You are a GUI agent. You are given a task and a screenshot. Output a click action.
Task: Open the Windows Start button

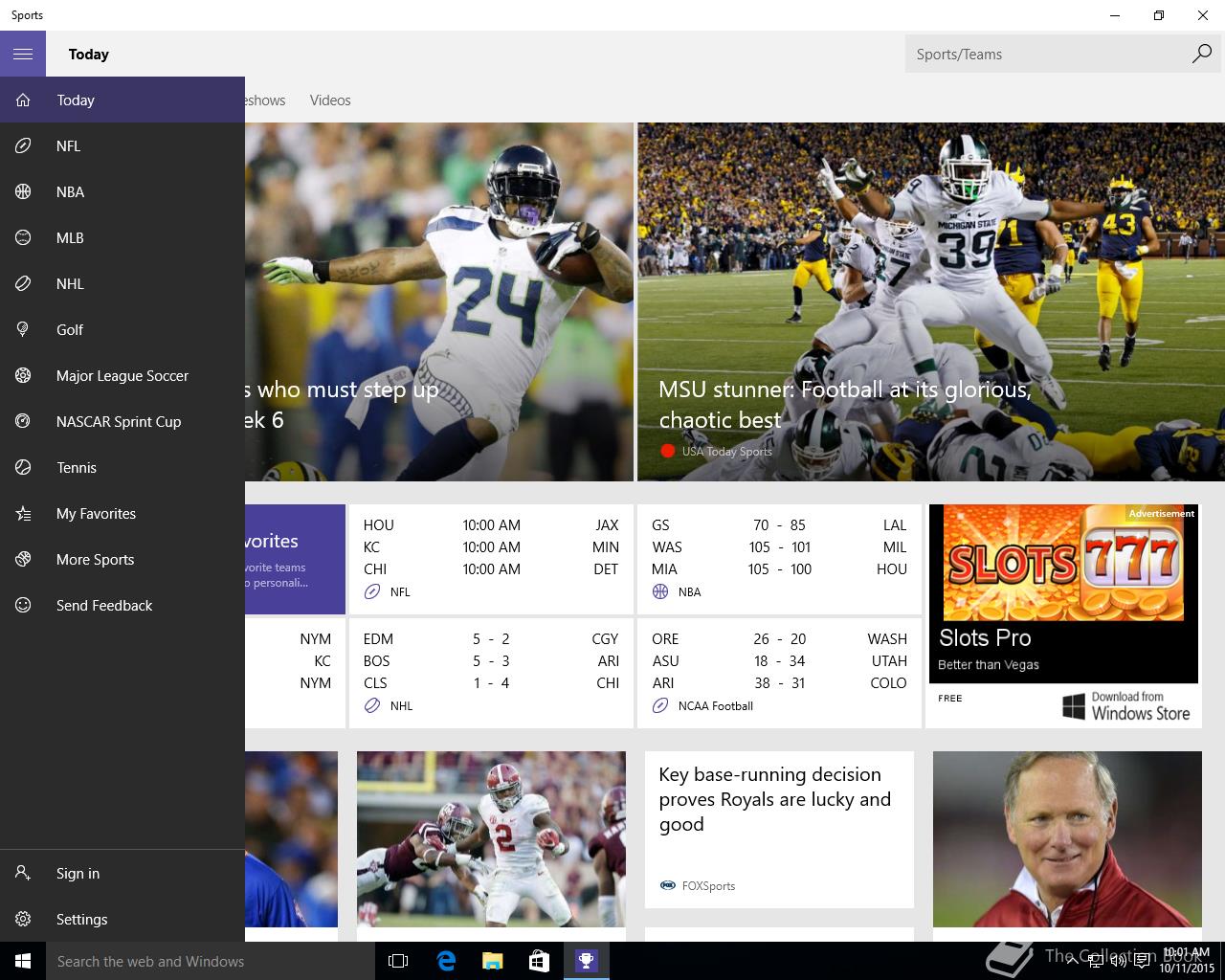click(23, 961)
